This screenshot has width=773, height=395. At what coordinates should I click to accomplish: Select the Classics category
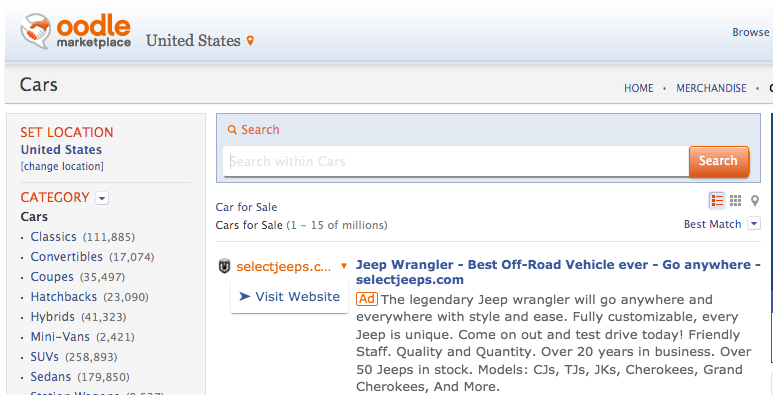click(x=53, y=237)
